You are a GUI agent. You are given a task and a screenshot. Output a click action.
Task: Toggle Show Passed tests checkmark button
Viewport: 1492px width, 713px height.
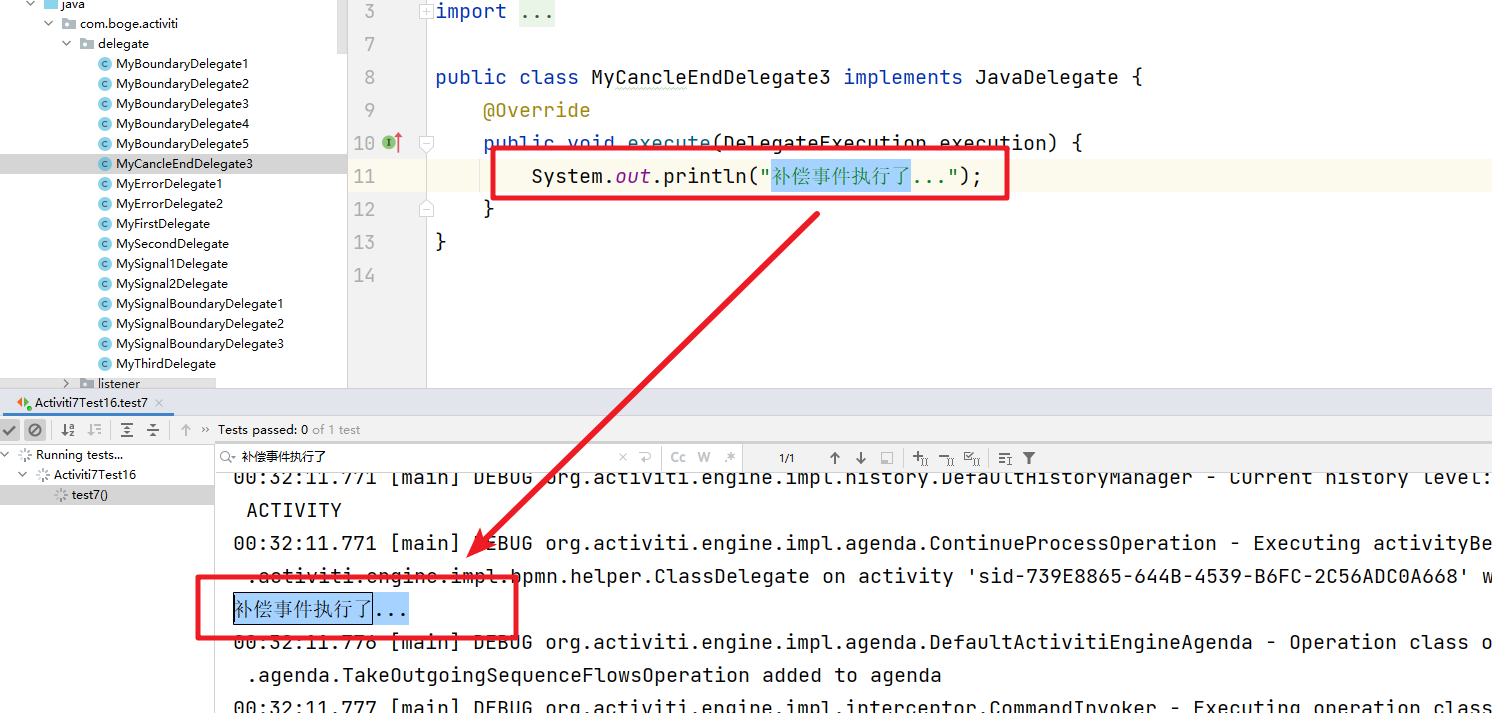[x=9, y=430]
